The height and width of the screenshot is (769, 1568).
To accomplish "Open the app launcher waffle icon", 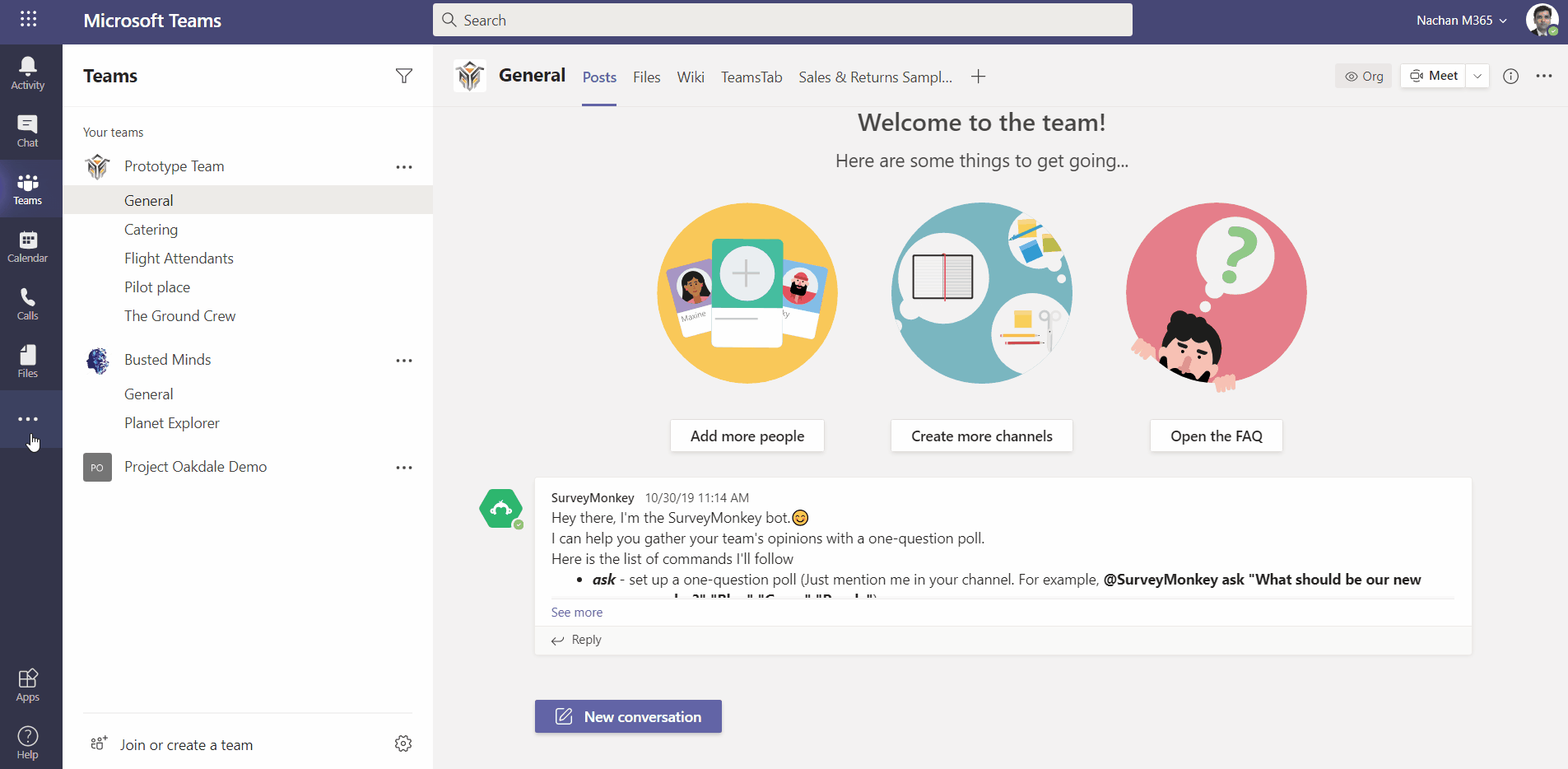I will point(28,19).
